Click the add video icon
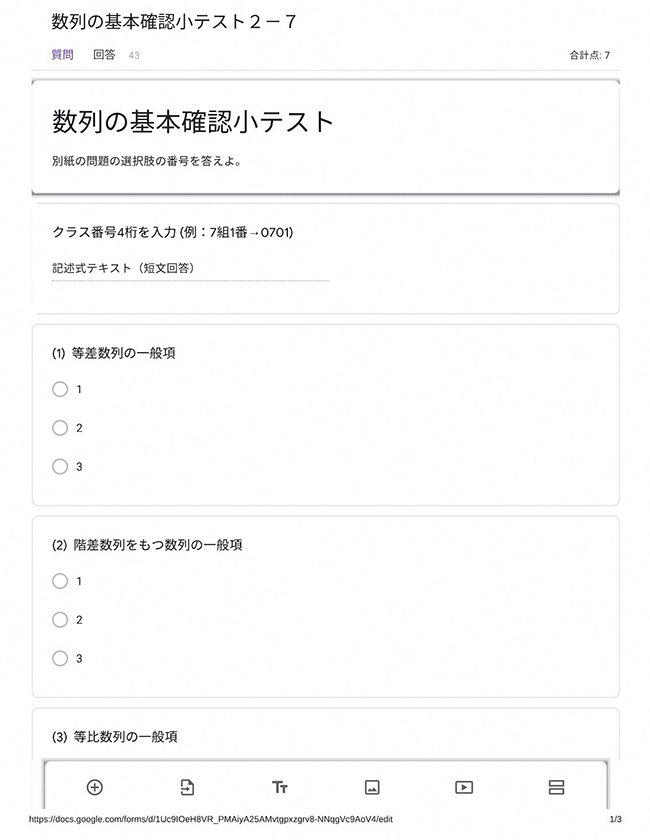The width and height of the screenshot is (650, 840). [464, 787]
